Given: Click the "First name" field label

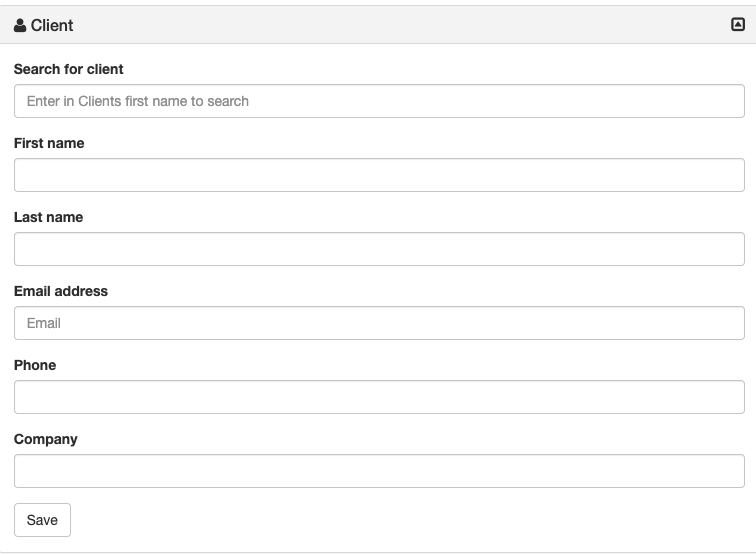Looking at the screenshot, I should point(49,143).
